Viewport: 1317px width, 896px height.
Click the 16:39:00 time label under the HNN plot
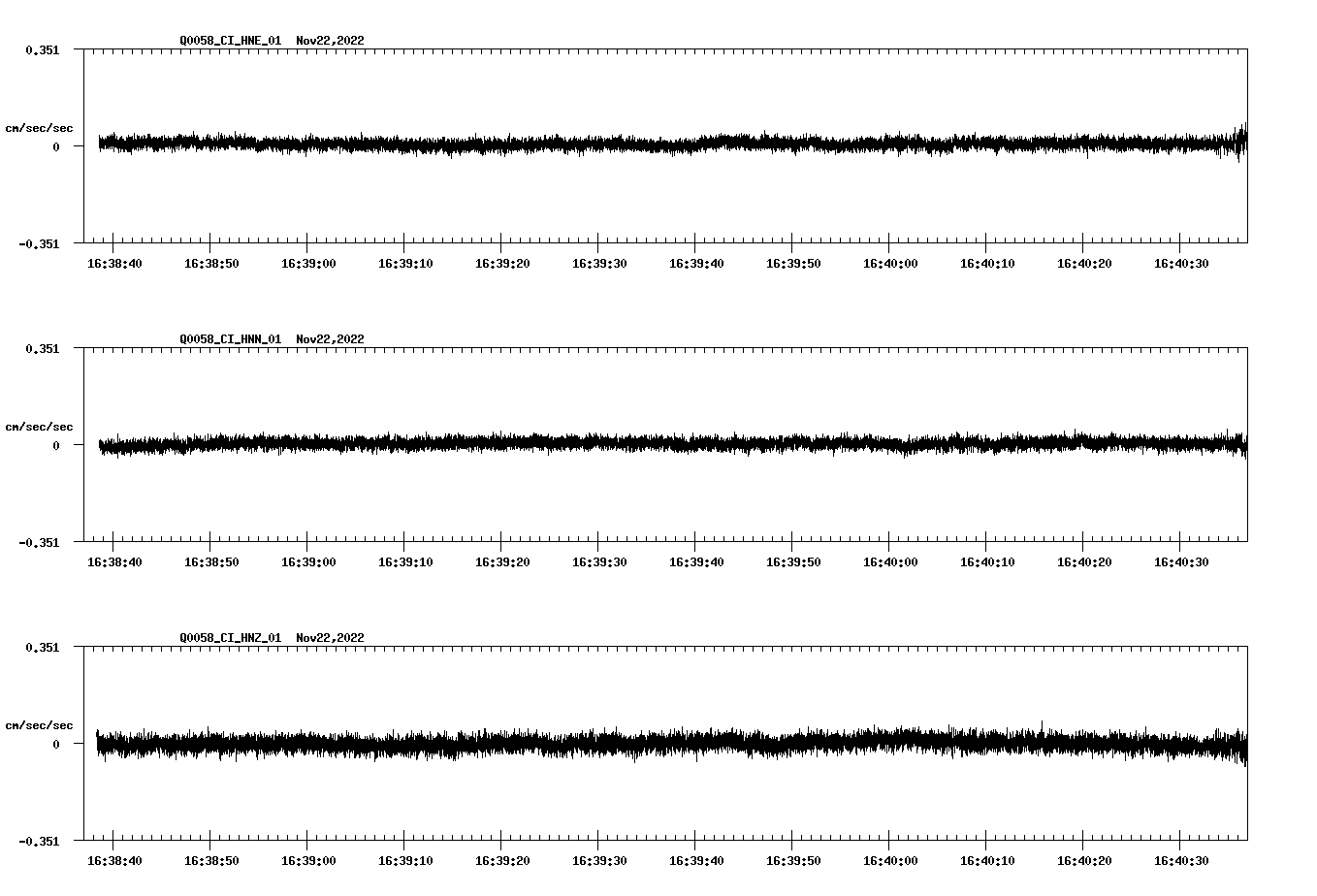pos(308,562)
